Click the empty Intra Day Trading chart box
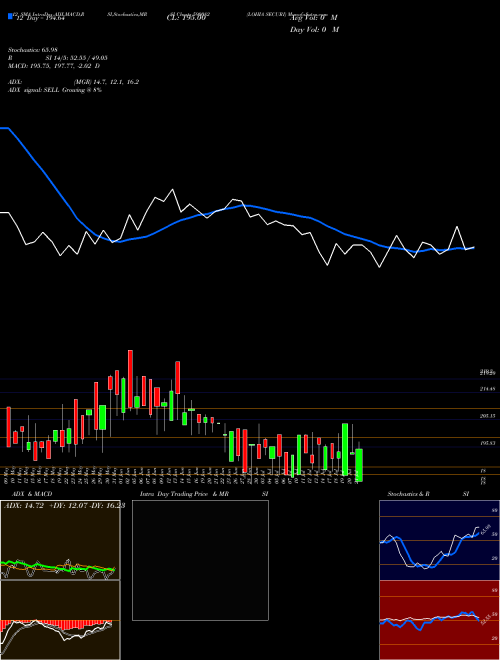This screenshot has height=660, width=500. pos(200,560)
